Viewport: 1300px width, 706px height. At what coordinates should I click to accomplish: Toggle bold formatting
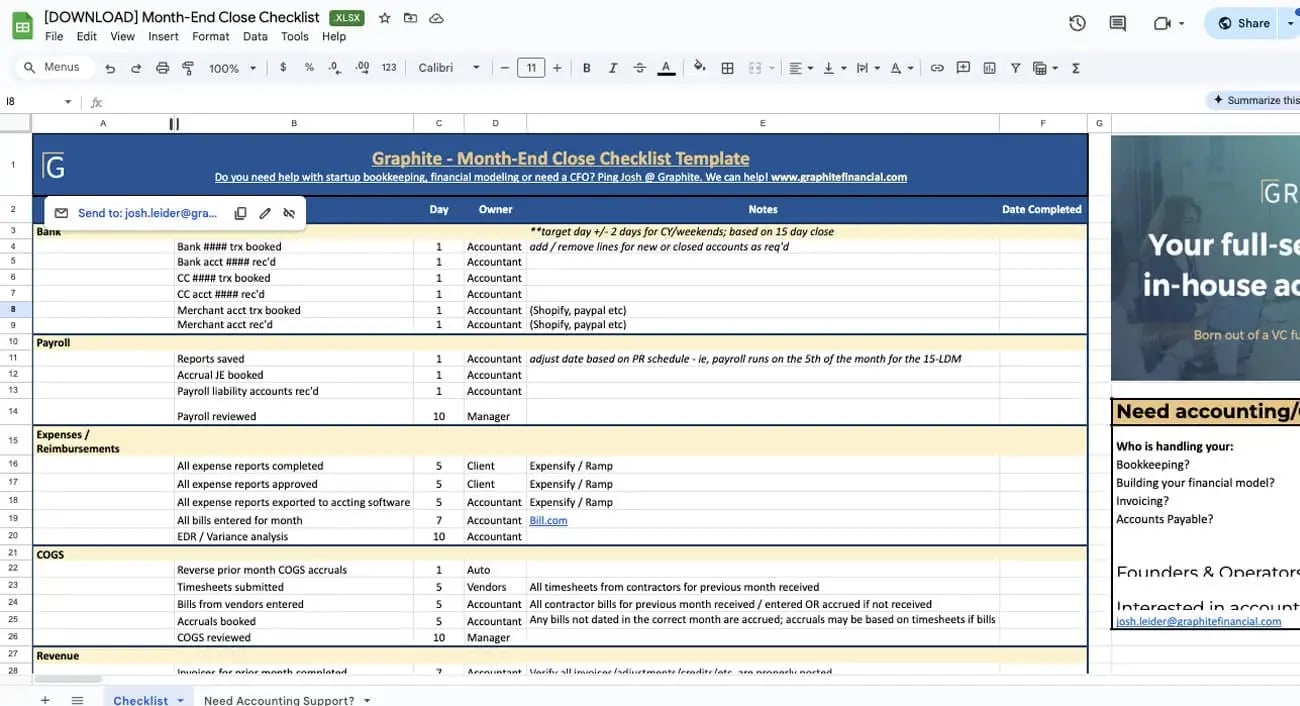pyautogui.click(x=587, y=68)
